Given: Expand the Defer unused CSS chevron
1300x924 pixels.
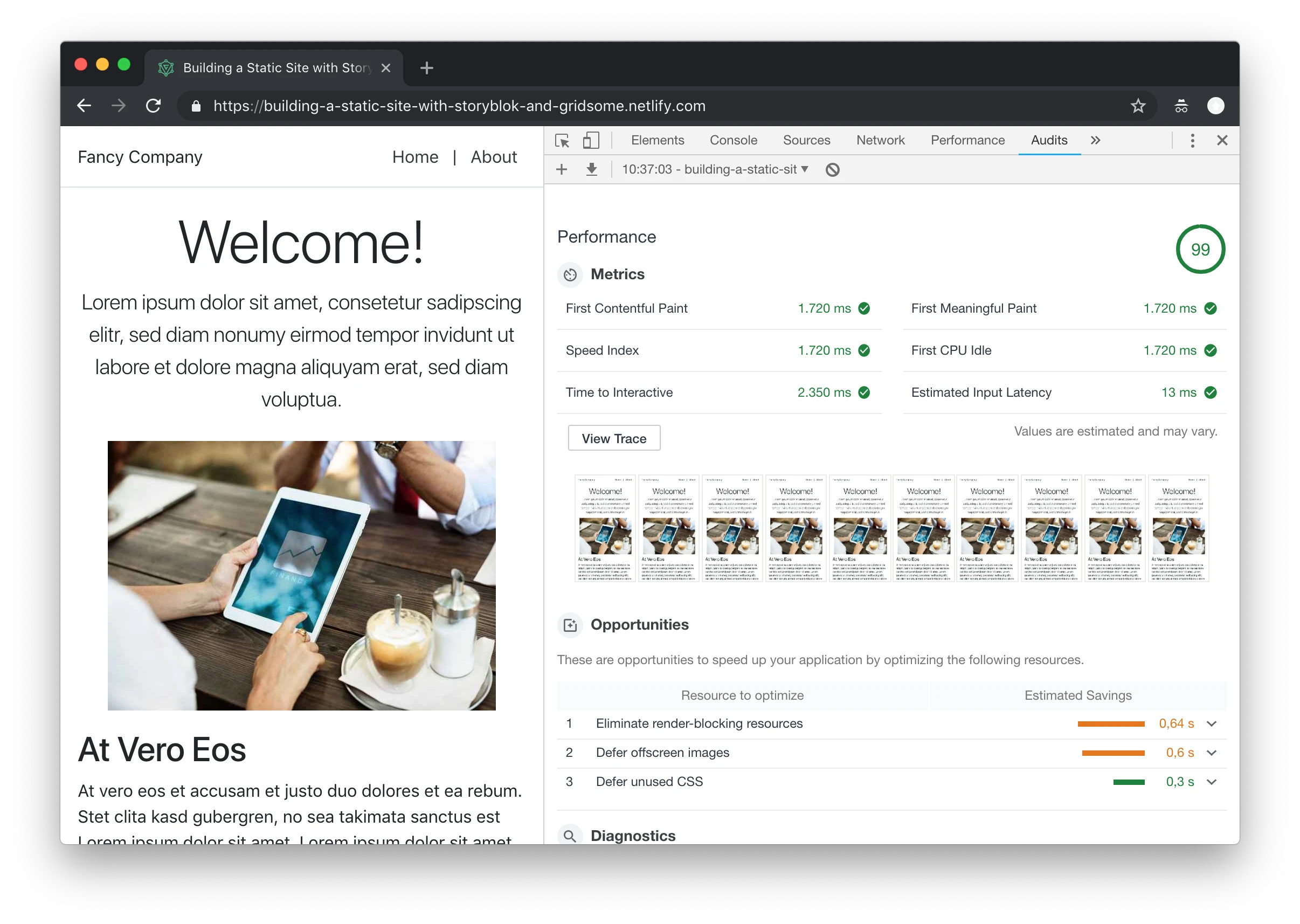Looking at the screenshot, I should coord(1211,782).
